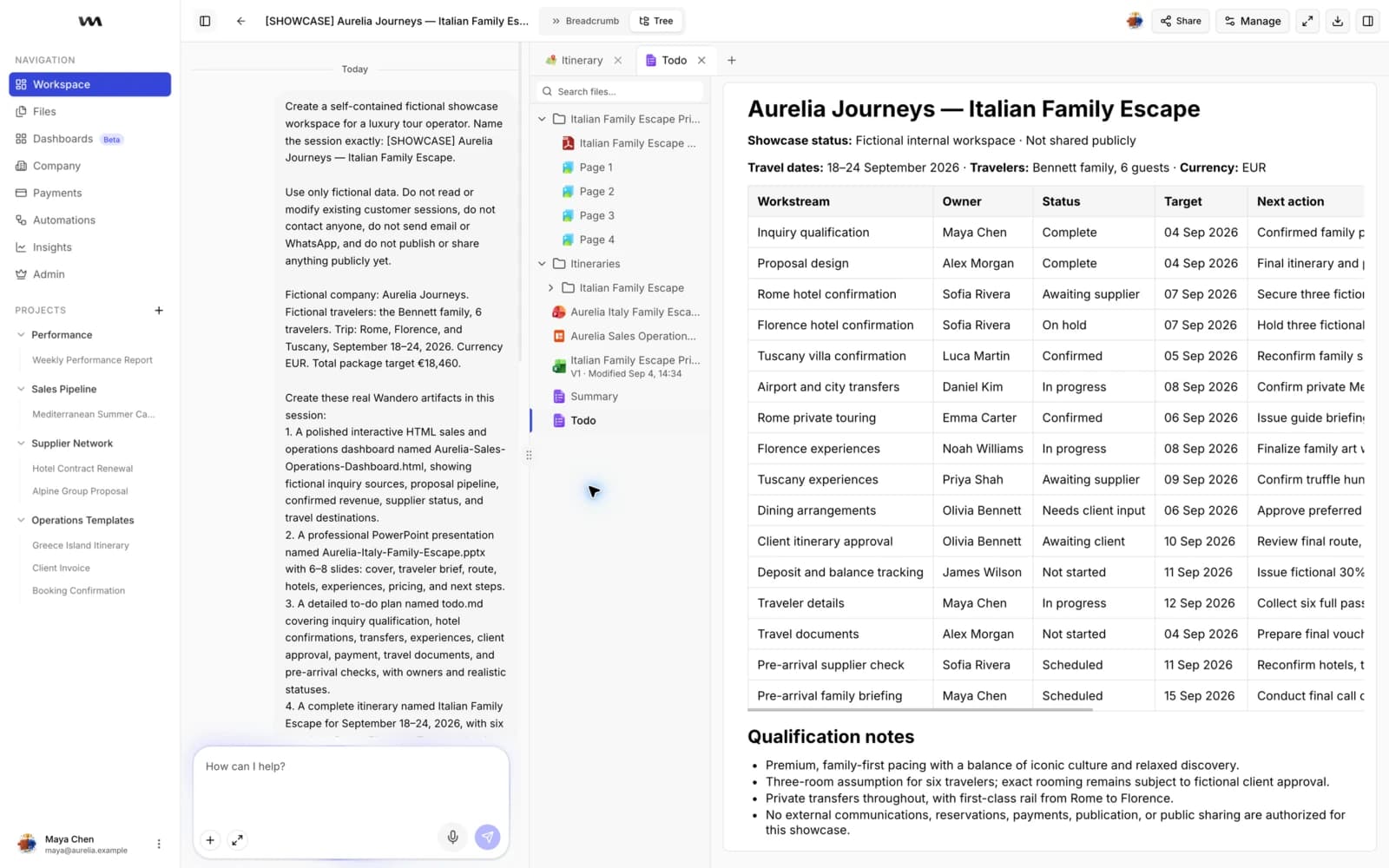Open Alpine Group Proposal

click(x=80, y=491)
